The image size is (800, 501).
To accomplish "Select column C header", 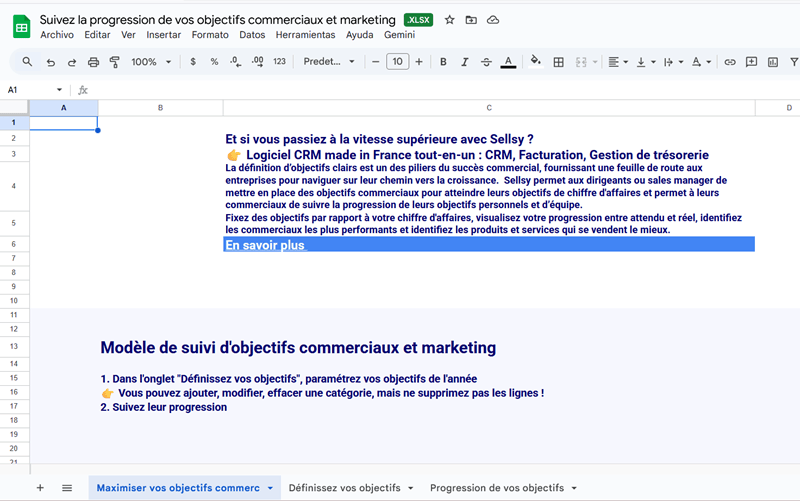I will click(489, 108).
